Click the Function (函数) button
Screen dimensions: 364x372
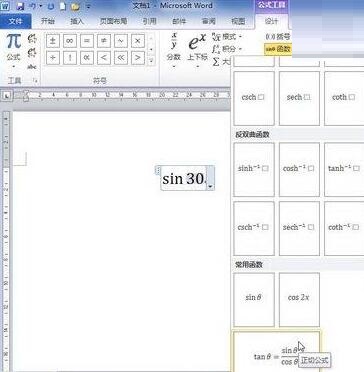pos(278,49)
